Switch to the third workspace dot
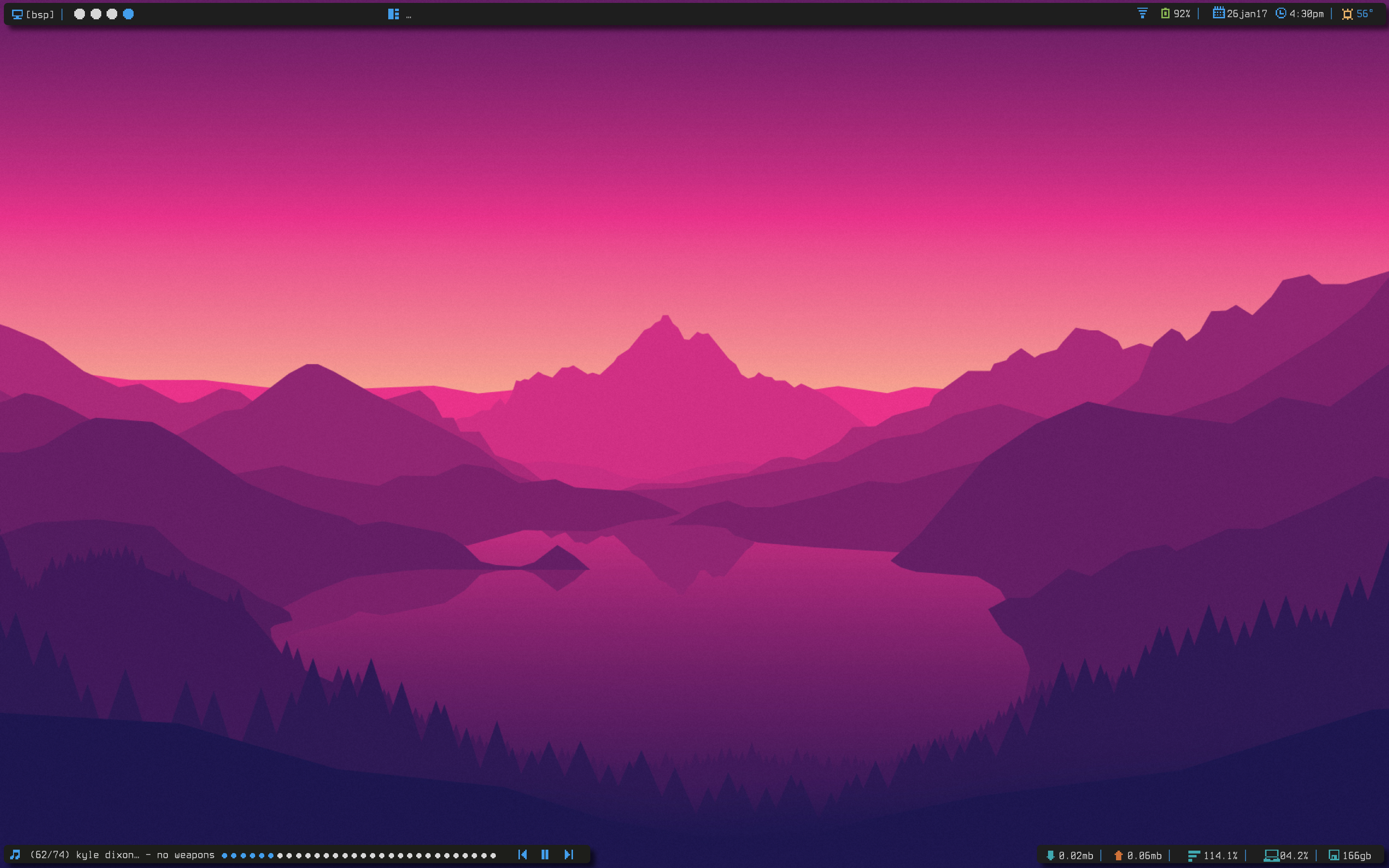This screenshot has width=1389, height=868. pyautogui.click(x=112, y=14)
